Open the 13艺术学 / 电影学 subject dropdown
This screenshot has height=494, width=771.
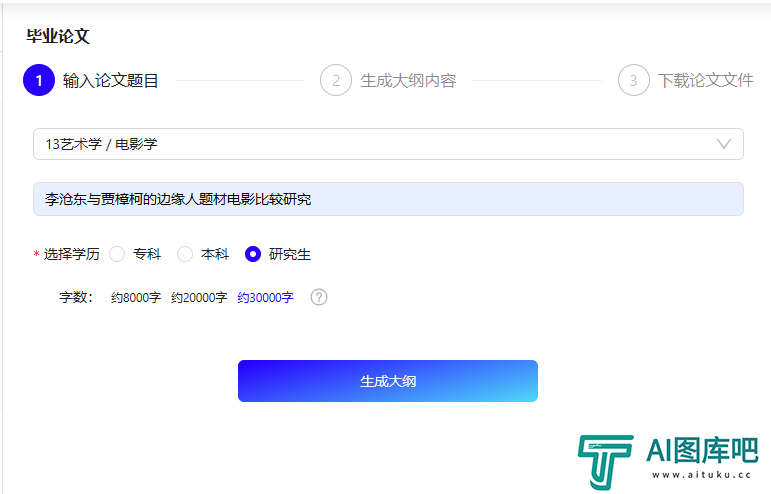(388, 144)
